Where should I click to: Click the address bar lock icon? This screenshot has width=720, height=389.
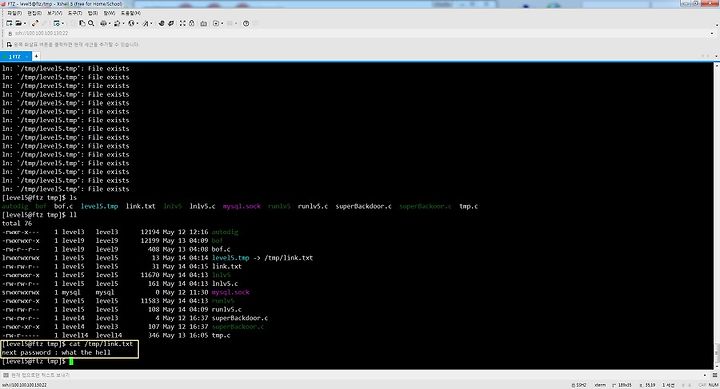click(10, 34)
